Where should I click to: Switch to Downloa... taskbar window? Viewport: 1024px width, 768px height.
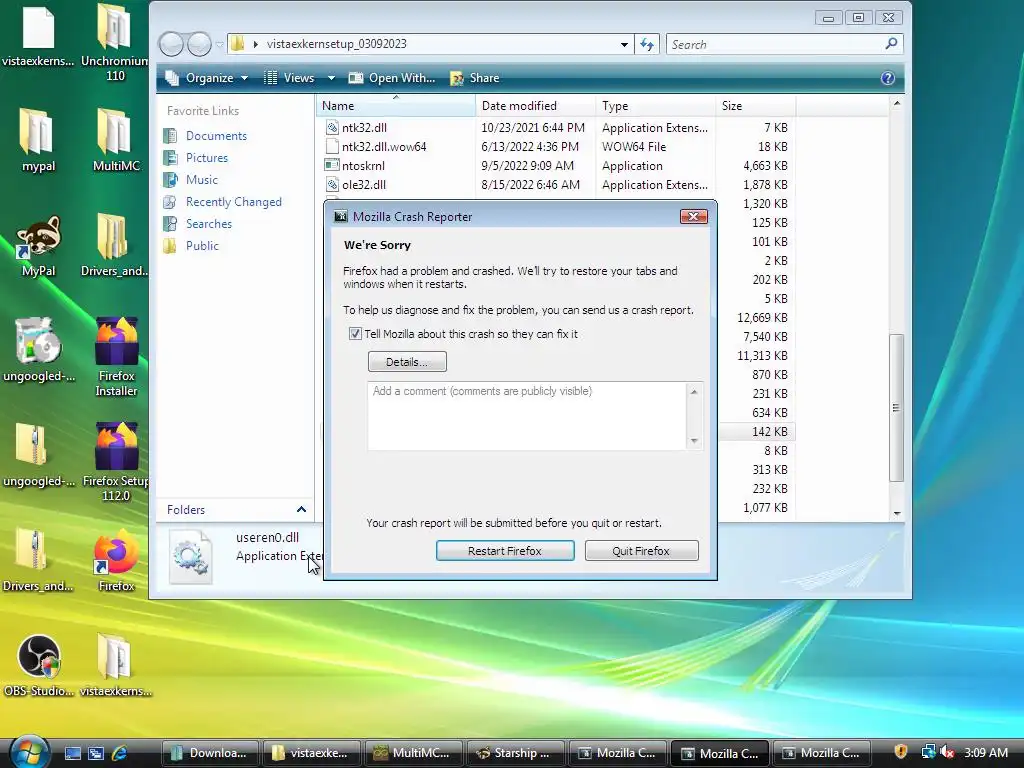[210, 753]
